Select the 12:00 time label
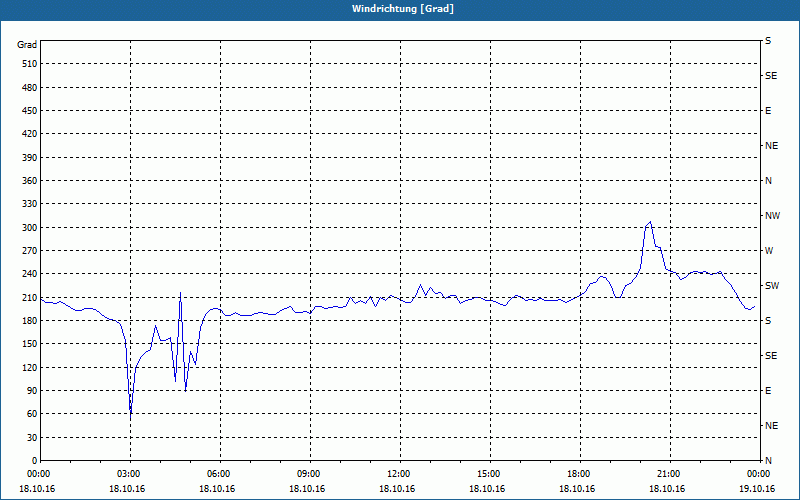This screenshot has width=800, height=500. [x=399, y=474]
